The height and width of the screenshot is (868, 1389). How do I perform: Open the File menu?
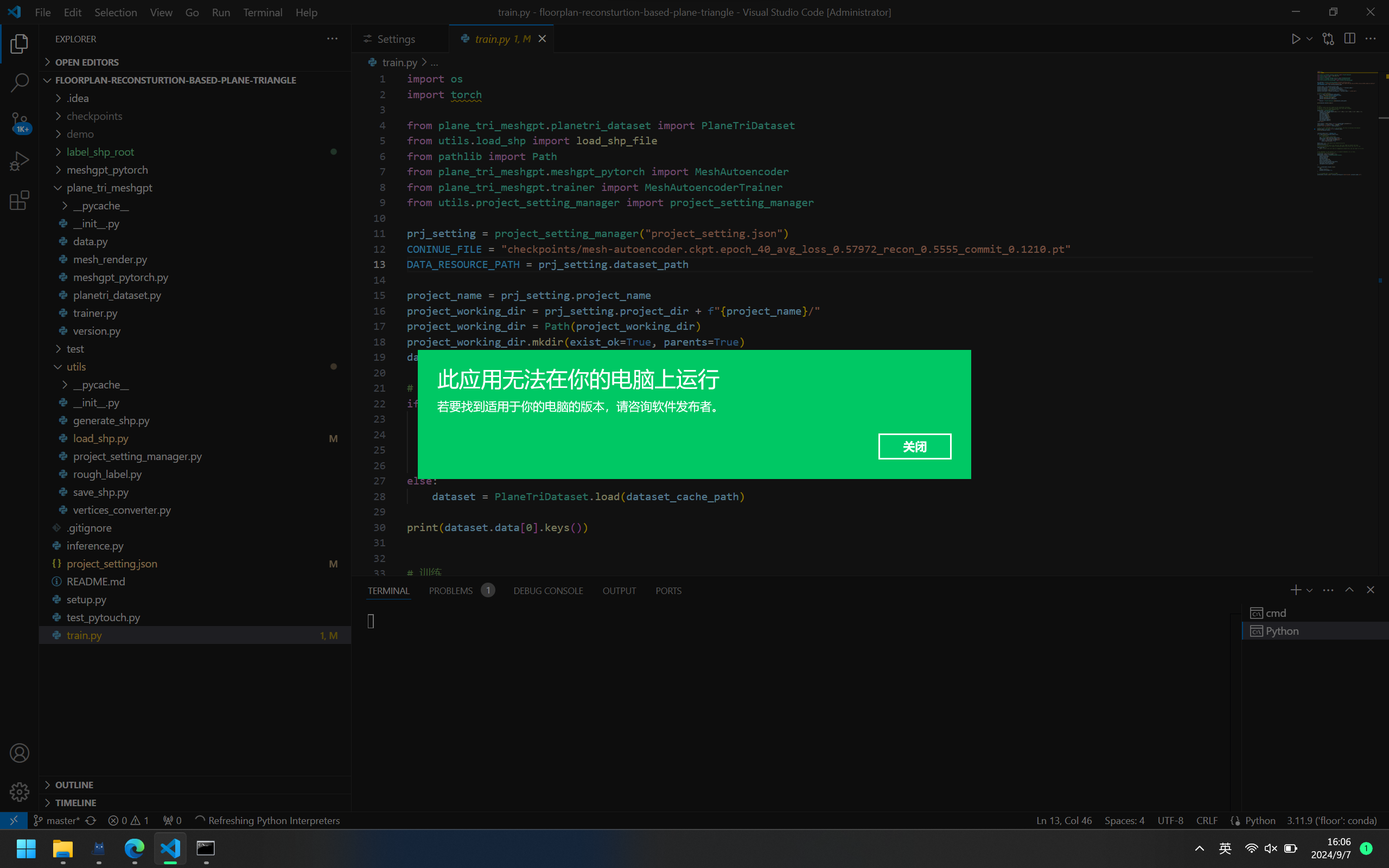[x=42, y=12]
